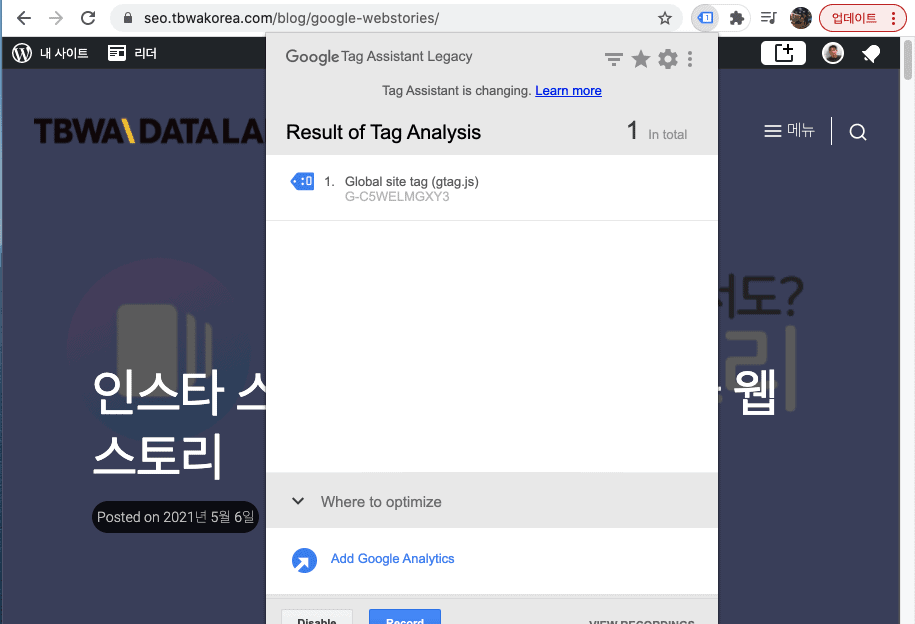Collapse the Where to optimize section

[491, 501]
